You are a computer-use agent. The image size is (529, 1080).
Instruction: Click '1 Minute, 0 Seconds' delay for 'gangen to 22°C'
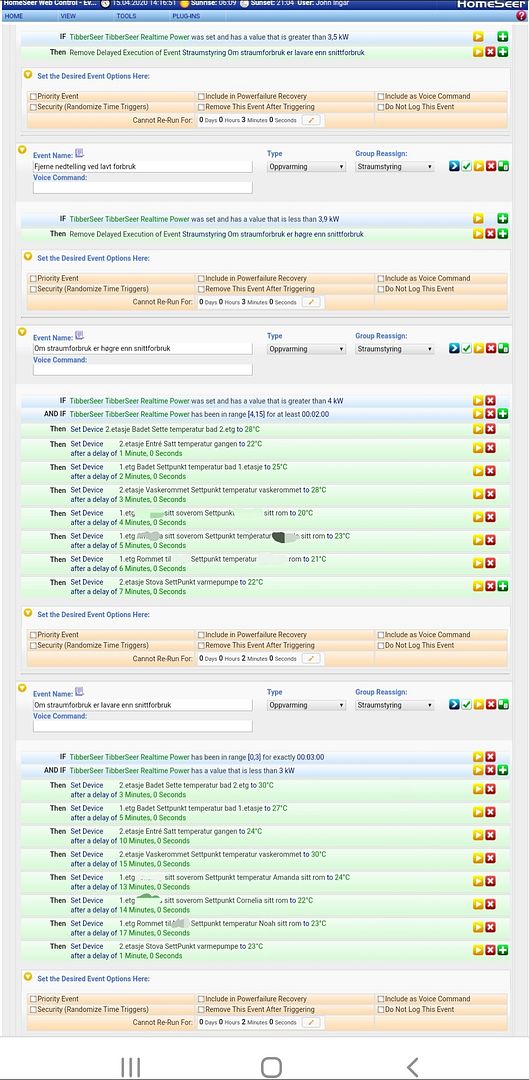click(152, 453)
